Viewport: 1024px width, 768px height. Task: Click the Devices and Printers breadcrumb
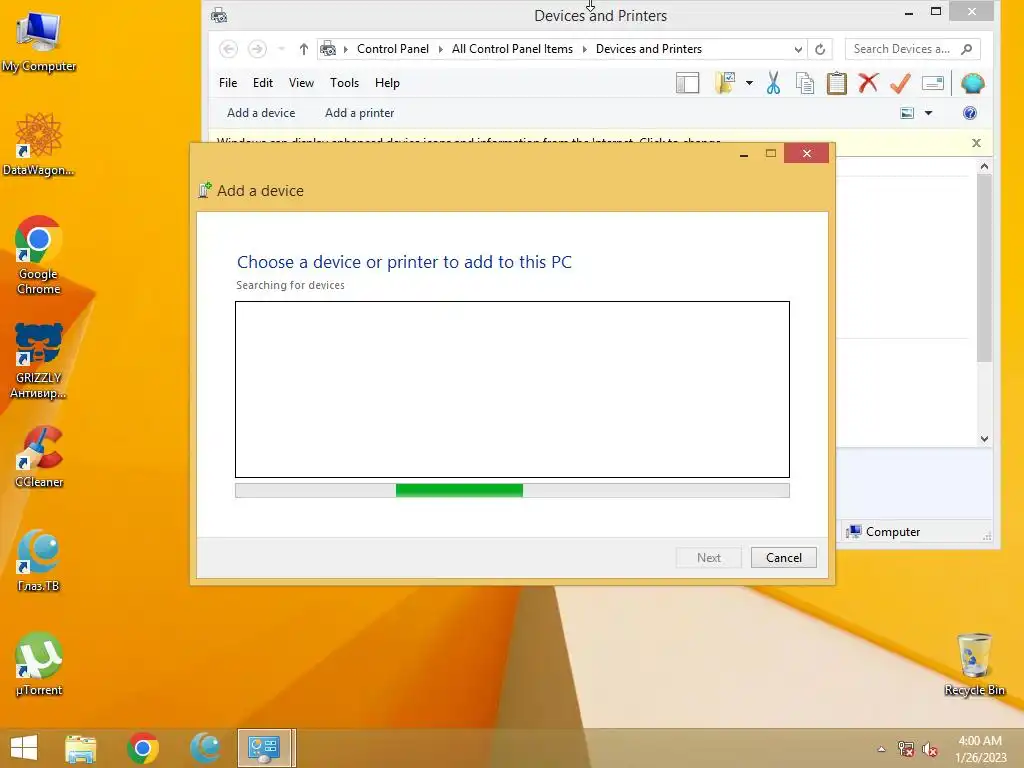pyautogui.click(x=648, y=49)
